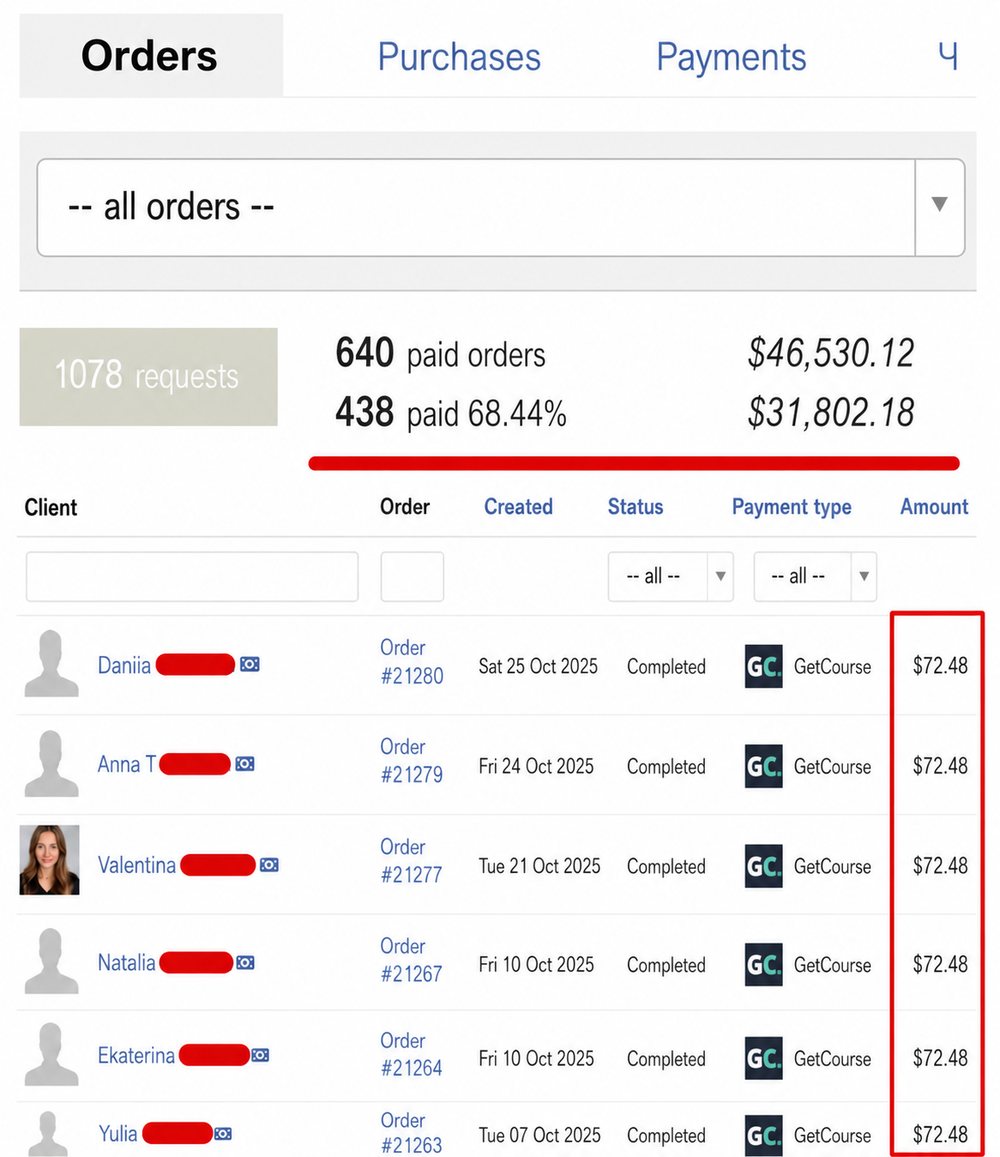Viewport: 1000px width, 1157px height.
Task: Open Natalia's client profile link
Action: click(126, 963)
